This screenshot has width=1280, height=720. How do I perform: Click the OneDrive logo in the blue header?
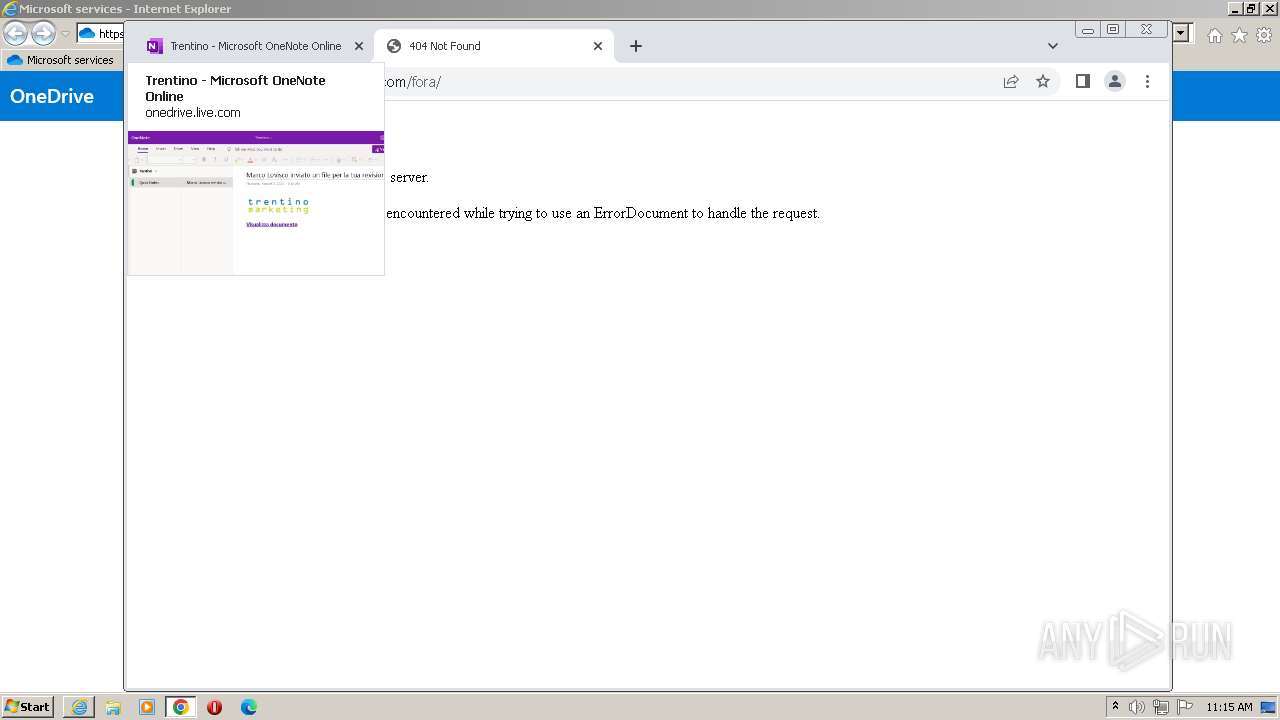(x=52, y=96)
